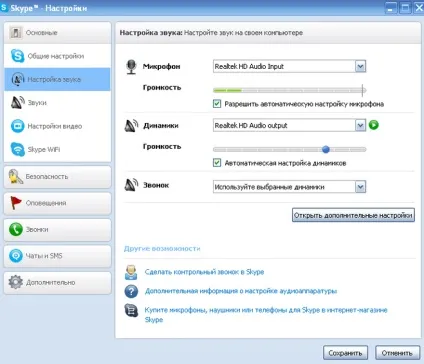Click the microphone Громкость level bar
424x364 pixels.
pyautogui.click(x=289, y=90)
